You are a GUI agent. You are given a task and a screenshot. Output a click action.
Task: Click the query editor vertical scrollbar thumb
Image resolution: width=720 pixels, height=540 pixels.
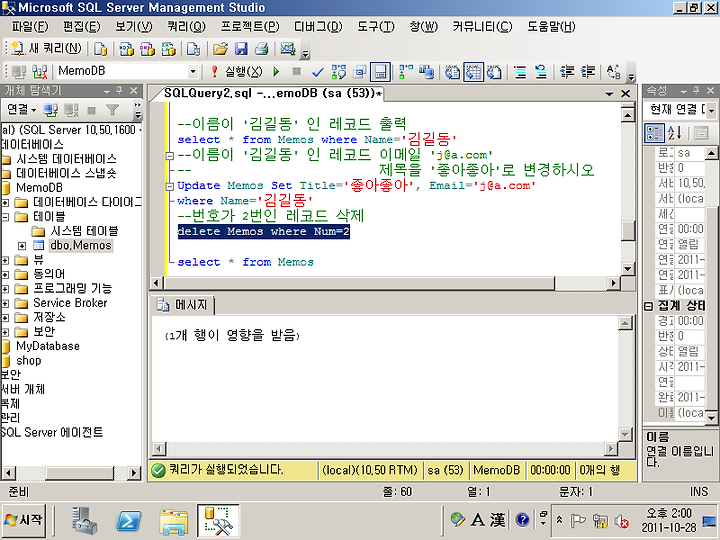[627, 231]
